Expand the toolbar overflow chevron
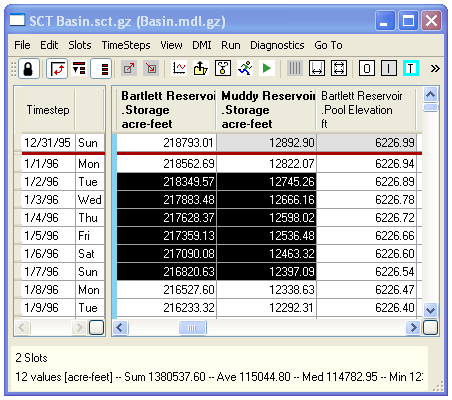 [x=435, y=69]
